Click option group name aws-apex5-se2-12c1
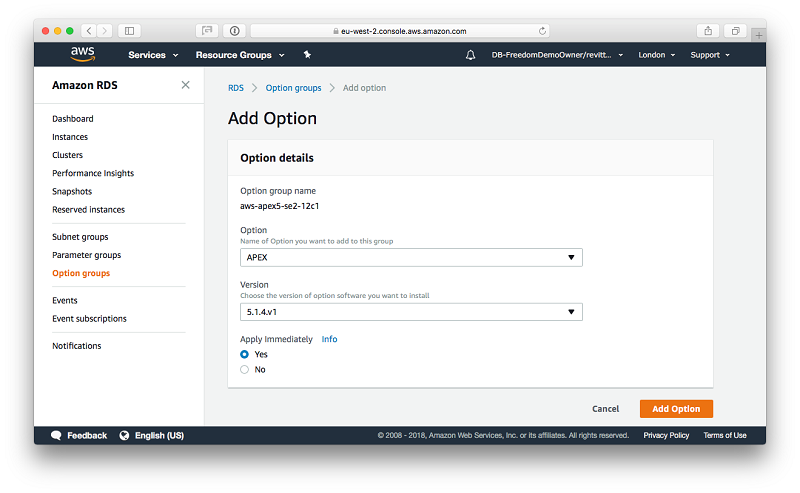The height and width of the screenshot is (493, 800). tap(280, 206)
